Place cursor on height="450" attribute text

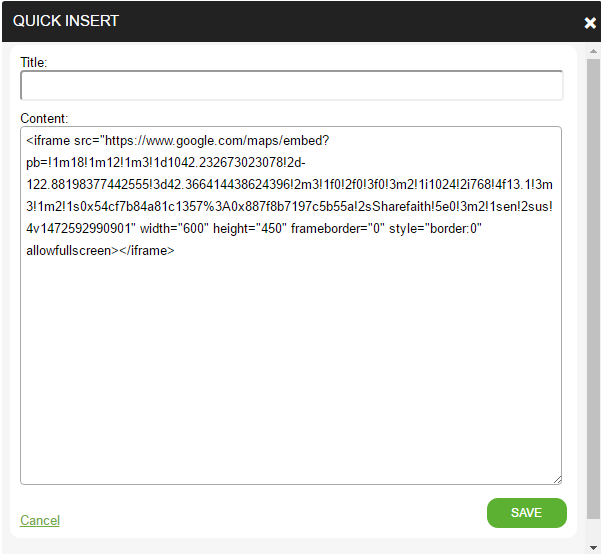pyautogui.click(x=250, y=229)
